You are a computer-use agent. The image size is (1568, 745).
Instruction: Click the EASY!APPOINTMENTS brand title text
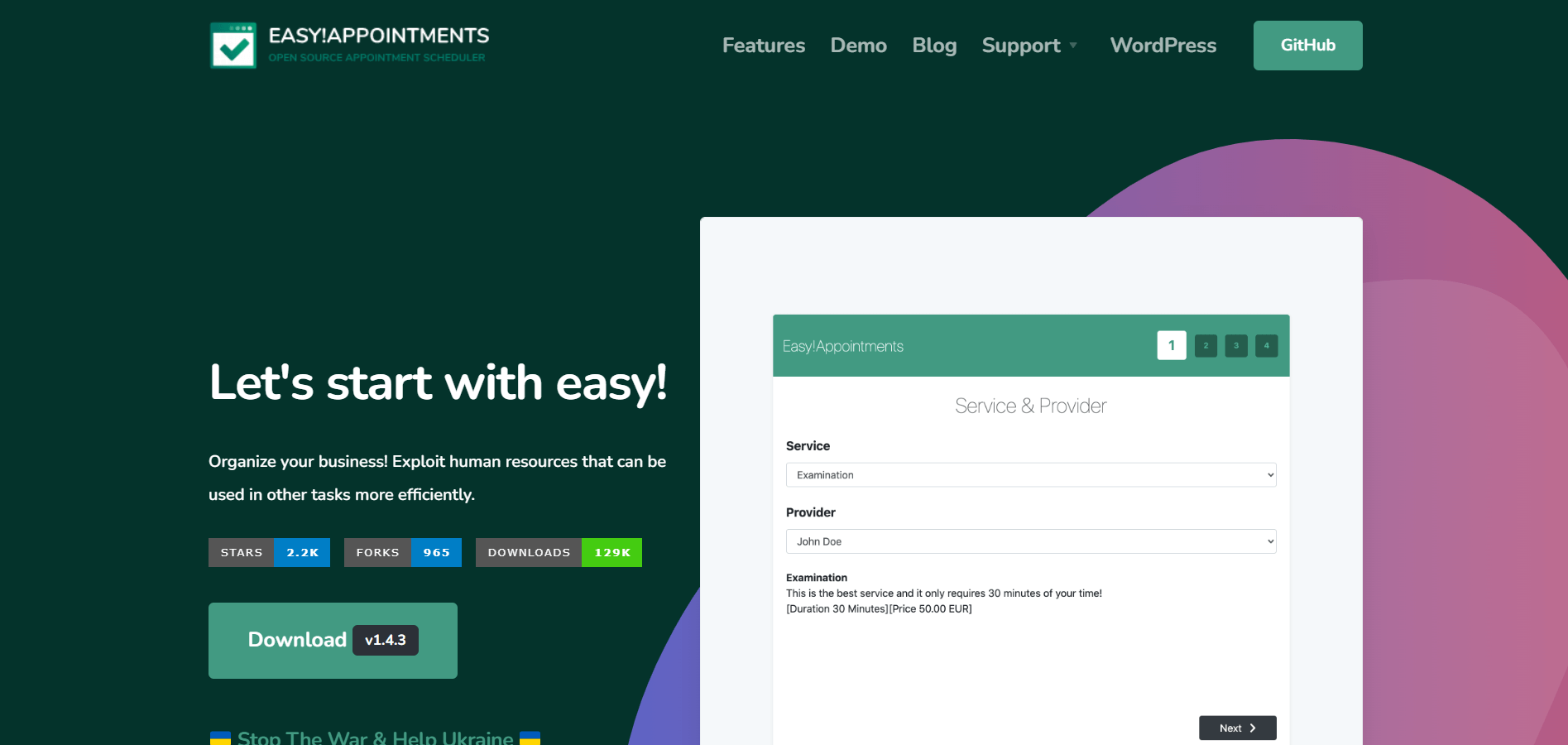(x=379, y=36)
